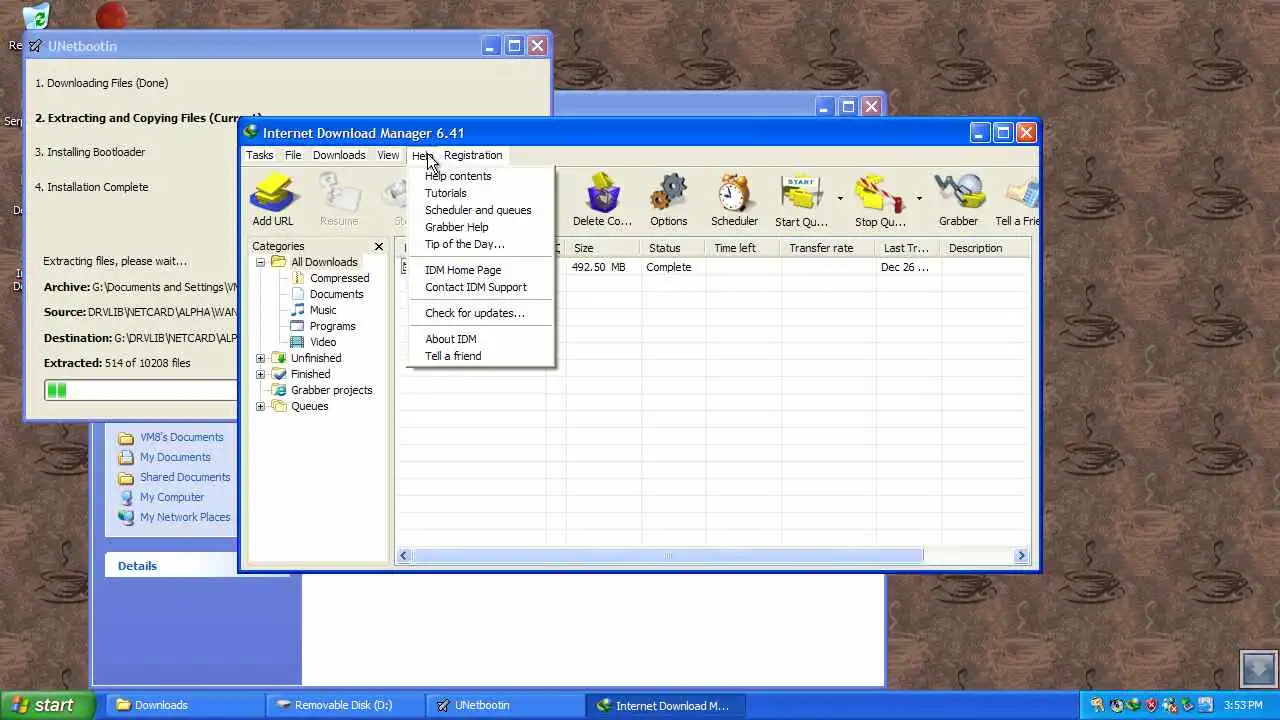This screenshot has width=1280, height=720.
Task: Choose About IDM menu entry
Action: pyautogui.click(x=481, y=339)
